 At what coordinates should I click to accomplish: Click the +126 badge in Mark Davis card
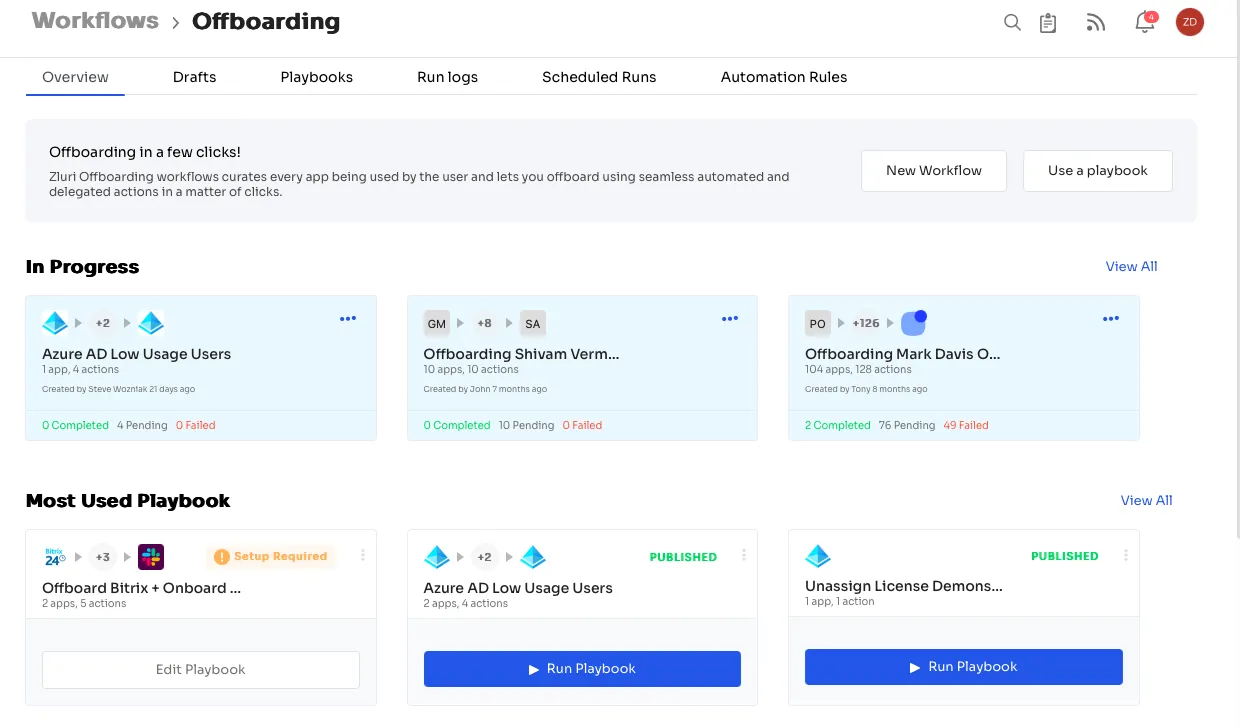pyautogui.click(x=866, y=323)
